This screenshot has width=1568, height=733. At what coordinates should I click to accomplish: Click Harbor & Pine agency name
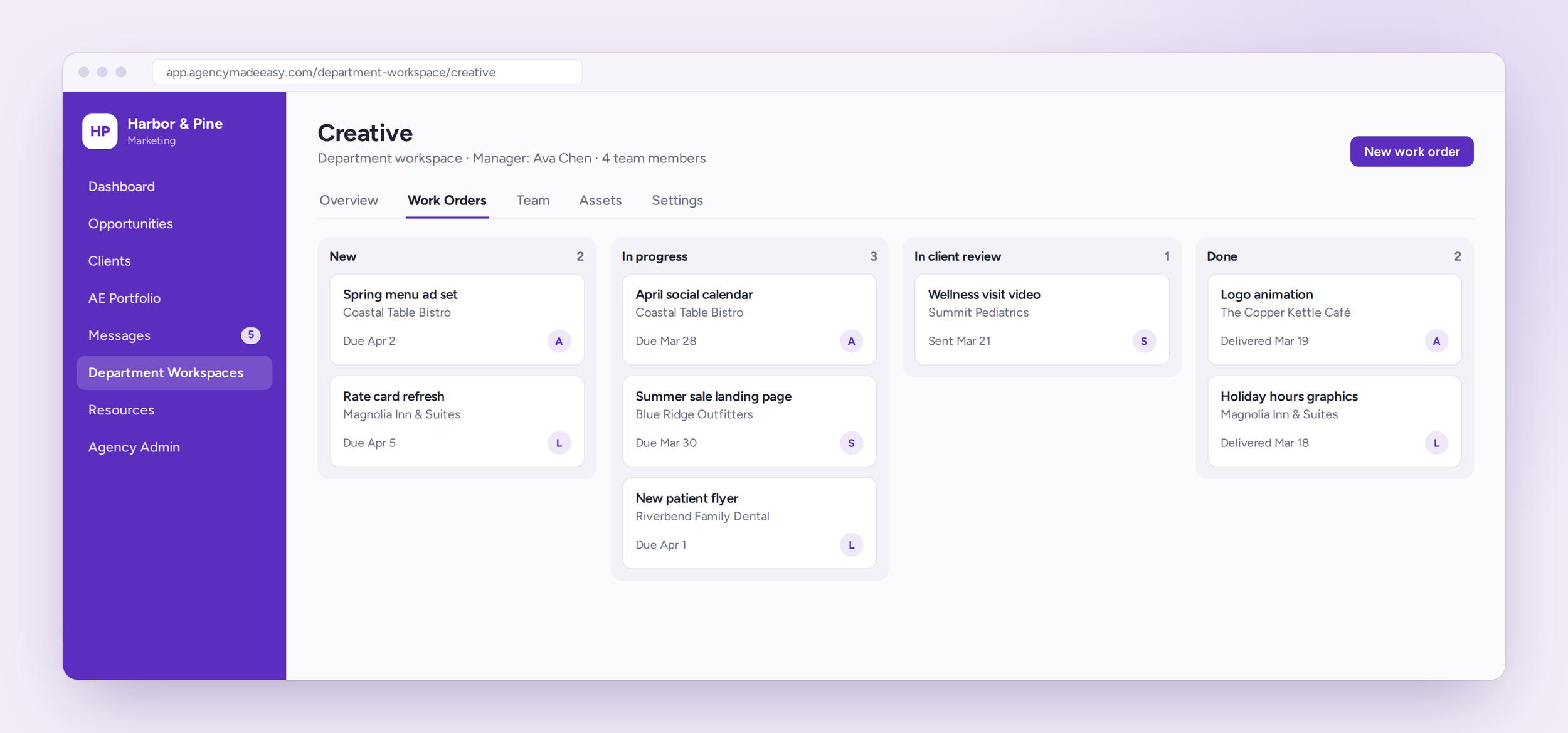(175, 124)
